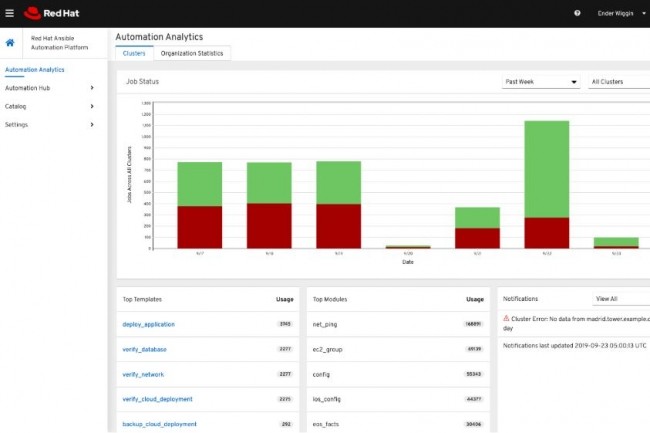Click the 292 usage badge for backup_cloud_deployment

(286, 424)
